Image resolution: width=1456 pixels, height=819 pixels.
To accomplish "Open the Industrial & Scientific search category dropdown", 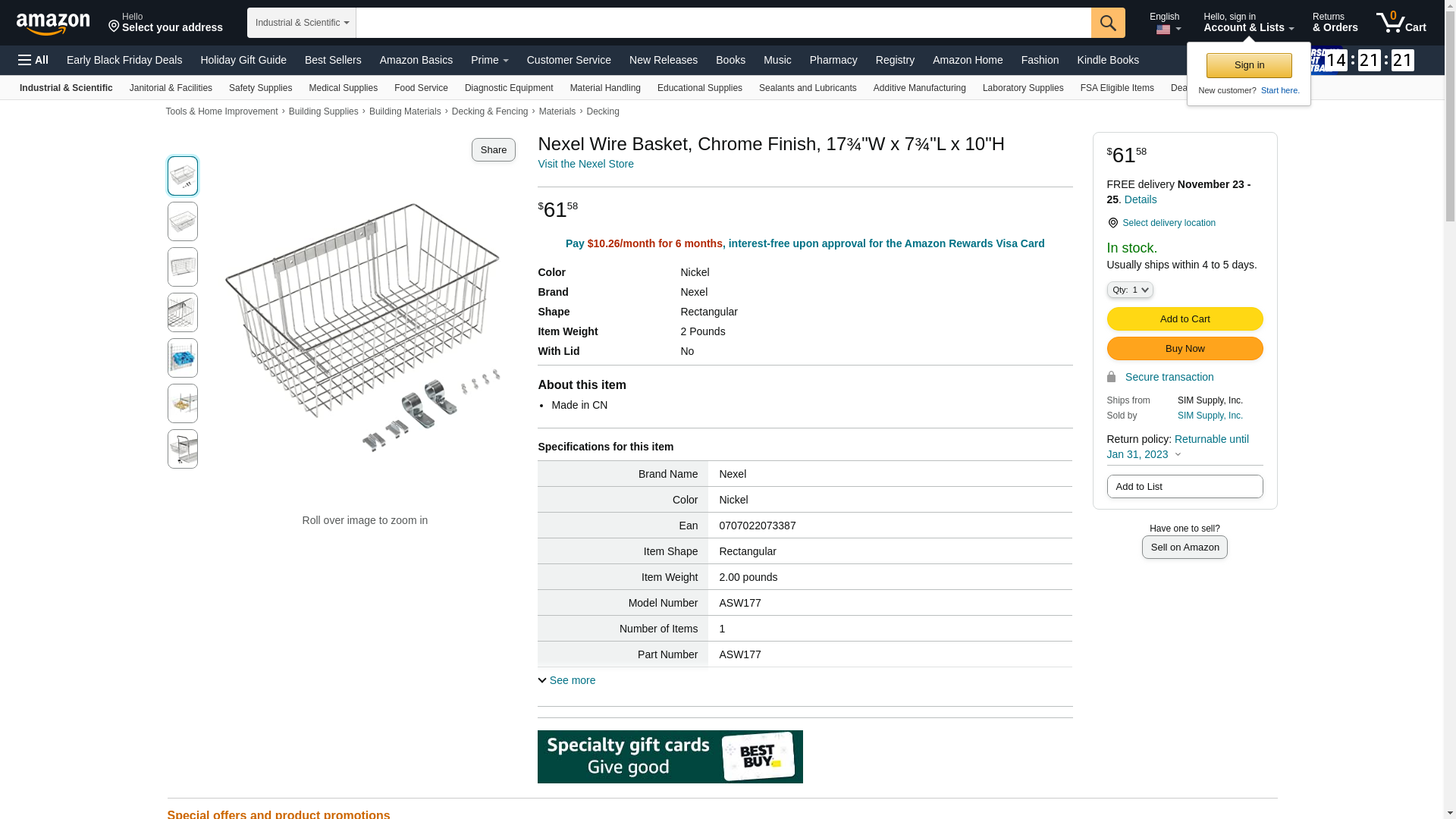I will 302,23.
